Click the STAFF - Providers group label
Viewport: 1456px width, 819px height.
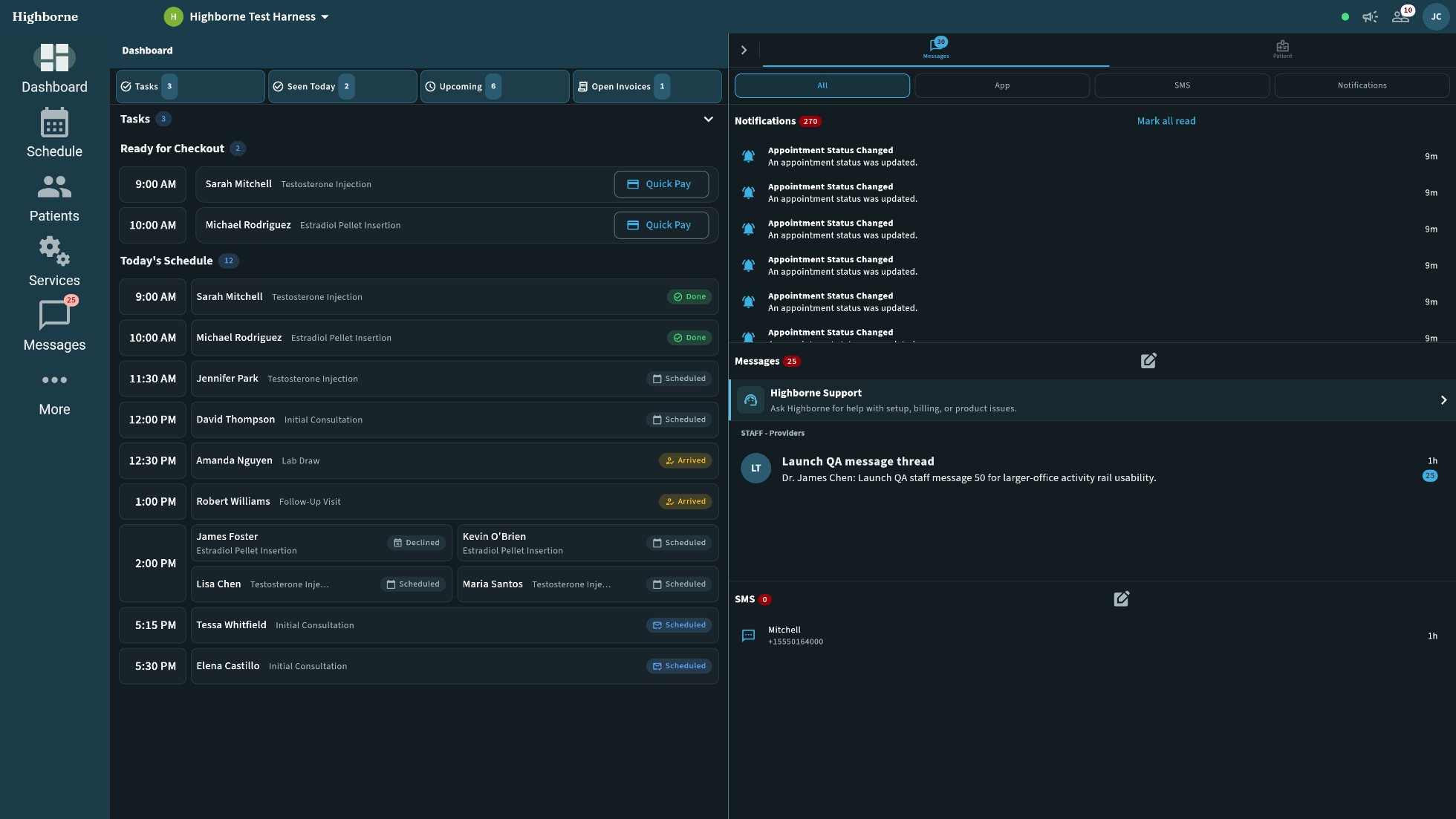tap(773, 433)
